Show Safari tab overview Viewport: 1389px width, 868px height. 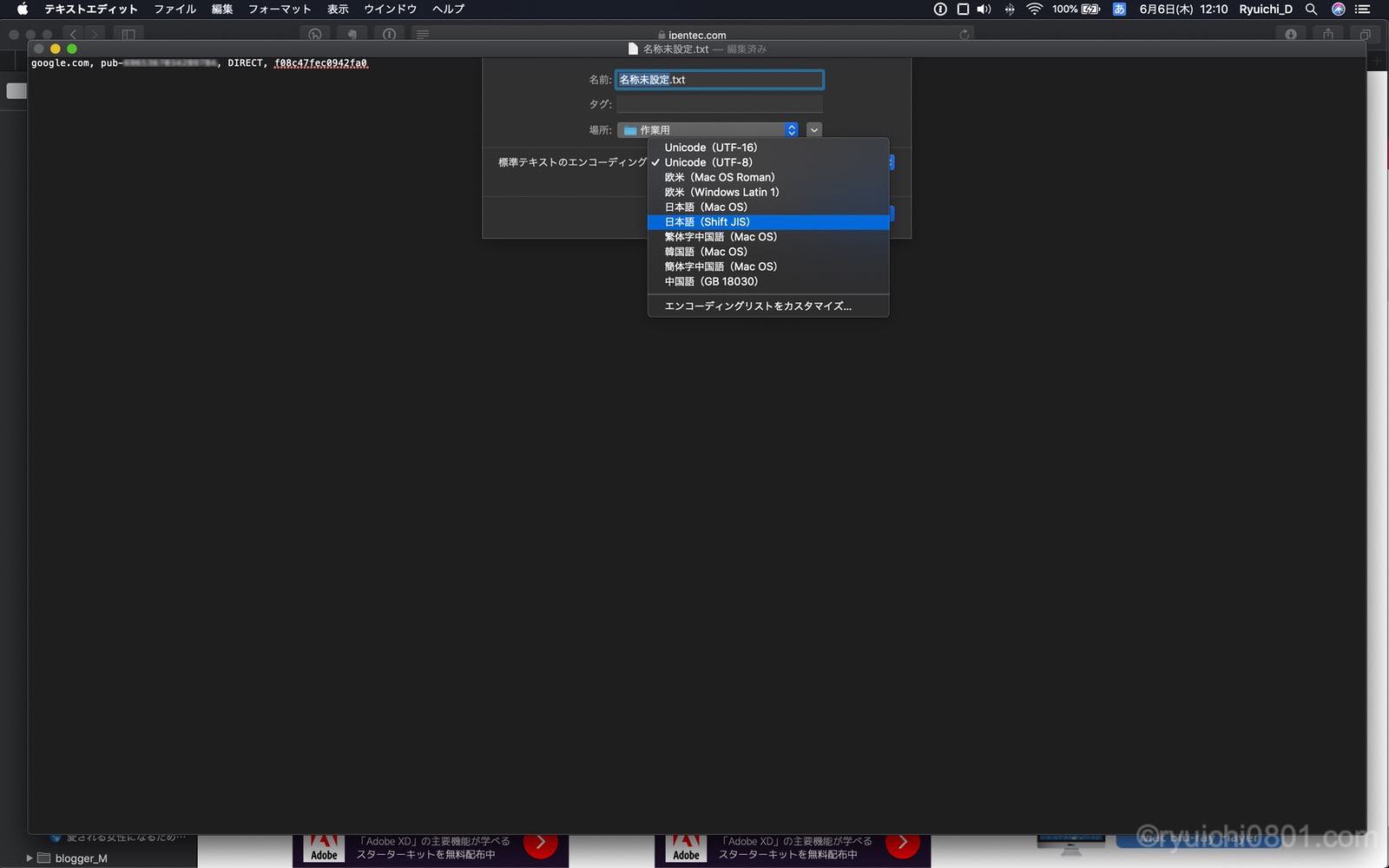pos(1366,34)
